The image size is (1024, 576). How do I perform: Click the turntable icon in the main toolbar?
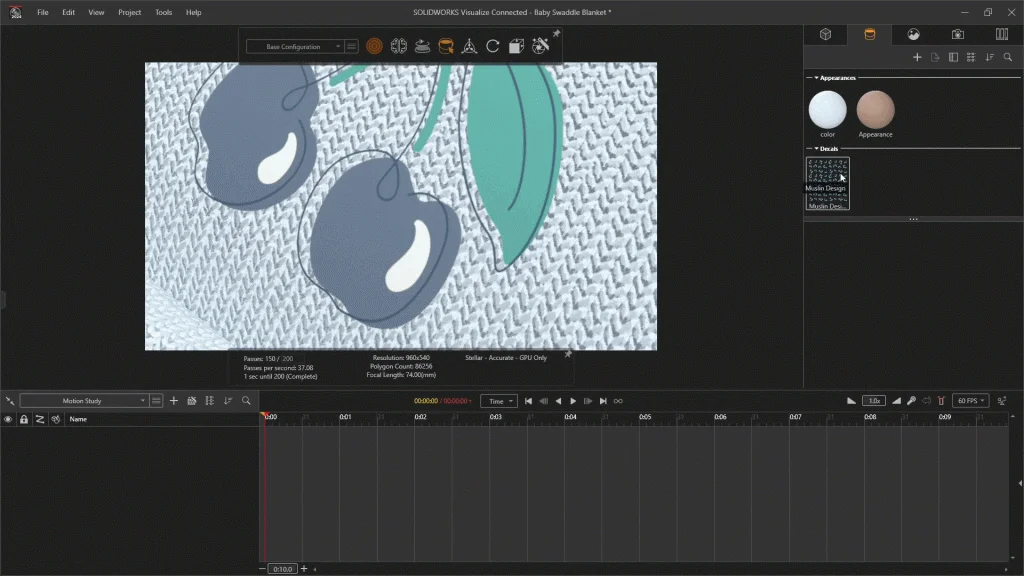click(x=422, y=46)
